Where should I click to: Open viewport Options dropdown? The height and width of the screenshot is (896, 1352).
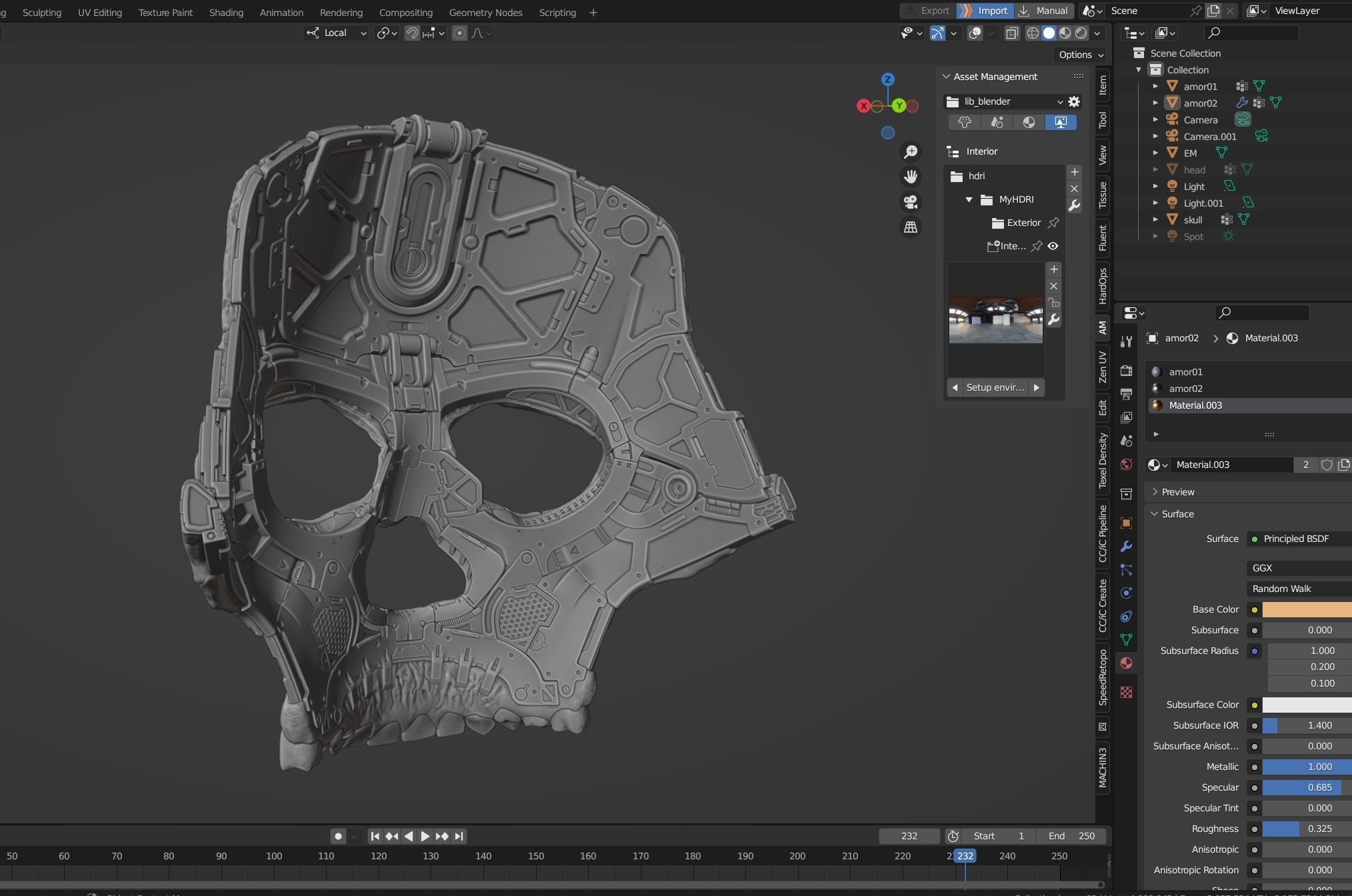click(x=1080, y=55)
